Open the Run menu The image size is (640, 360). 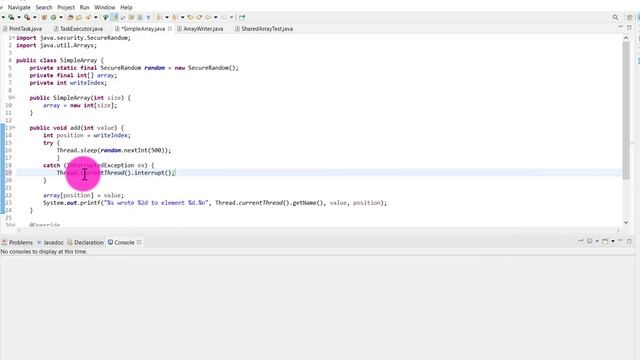[84, 7]
